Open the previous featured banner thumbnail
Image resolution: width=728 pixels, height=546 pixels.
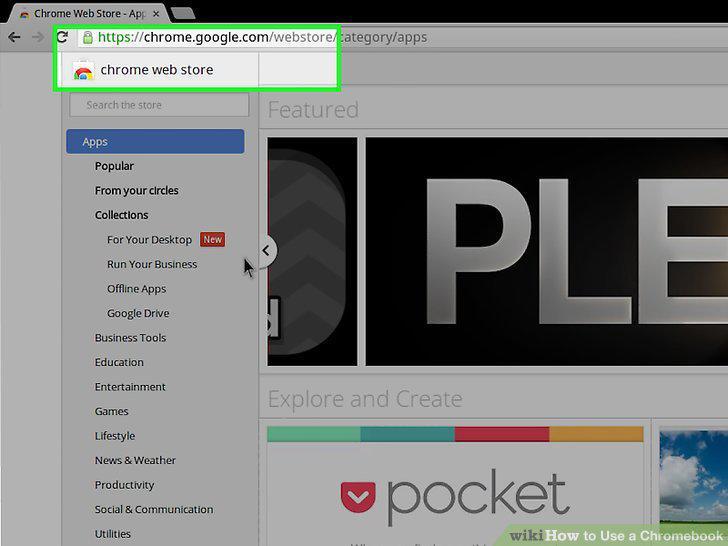[312, 251]
